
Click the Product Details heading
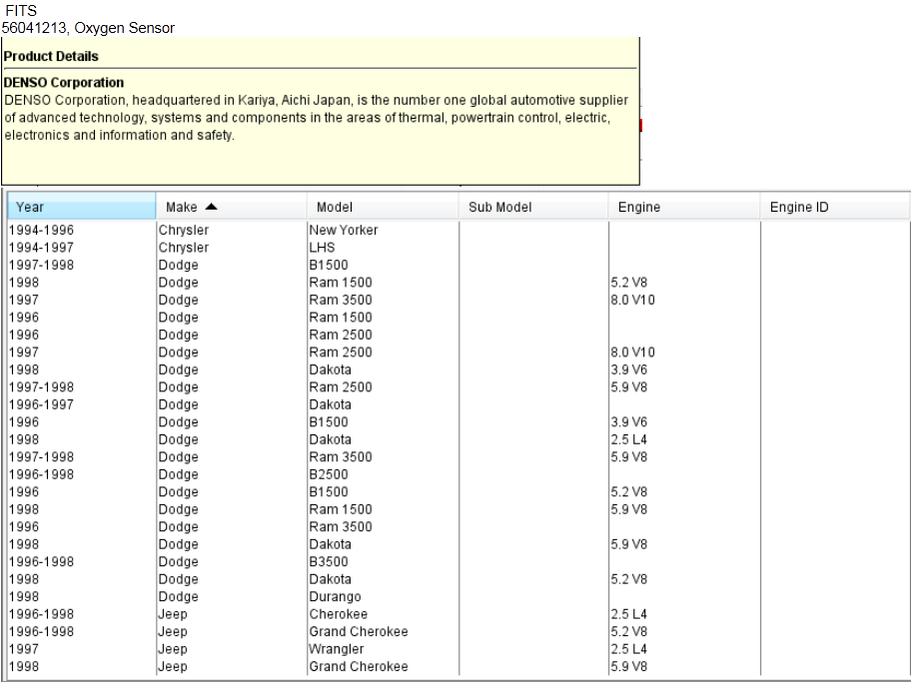(x=51, y=57)
